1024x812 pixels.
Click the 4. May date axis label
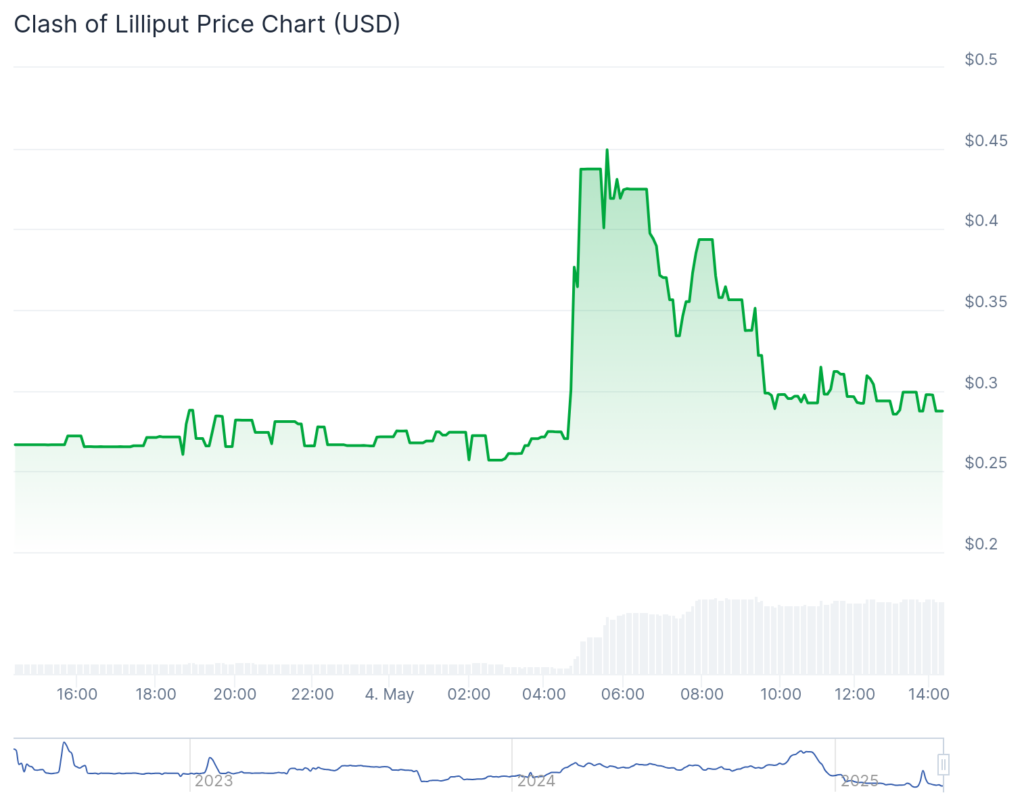point(389,694)
